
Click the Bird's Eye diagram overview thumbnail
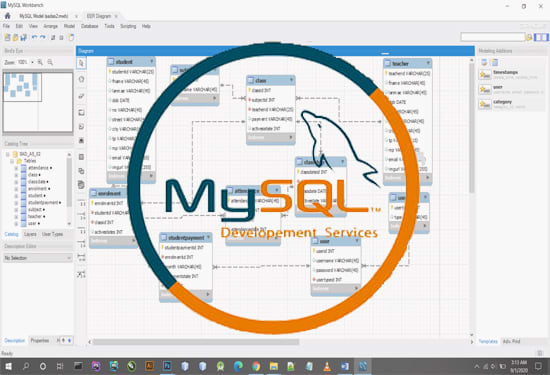tap(38, 102)
